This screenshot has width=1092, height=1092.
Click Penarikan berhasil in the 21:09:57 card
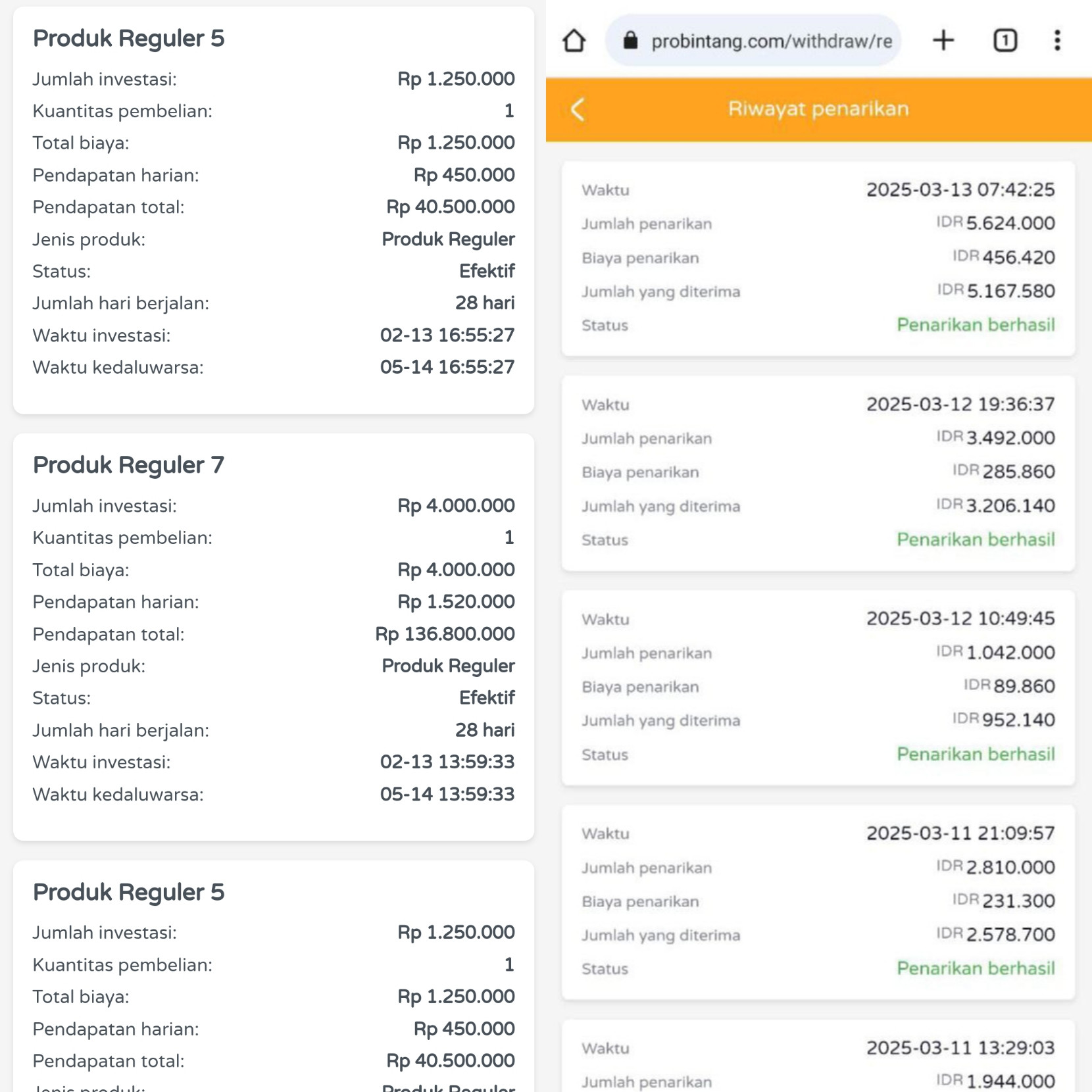click(x=976, y=968)
